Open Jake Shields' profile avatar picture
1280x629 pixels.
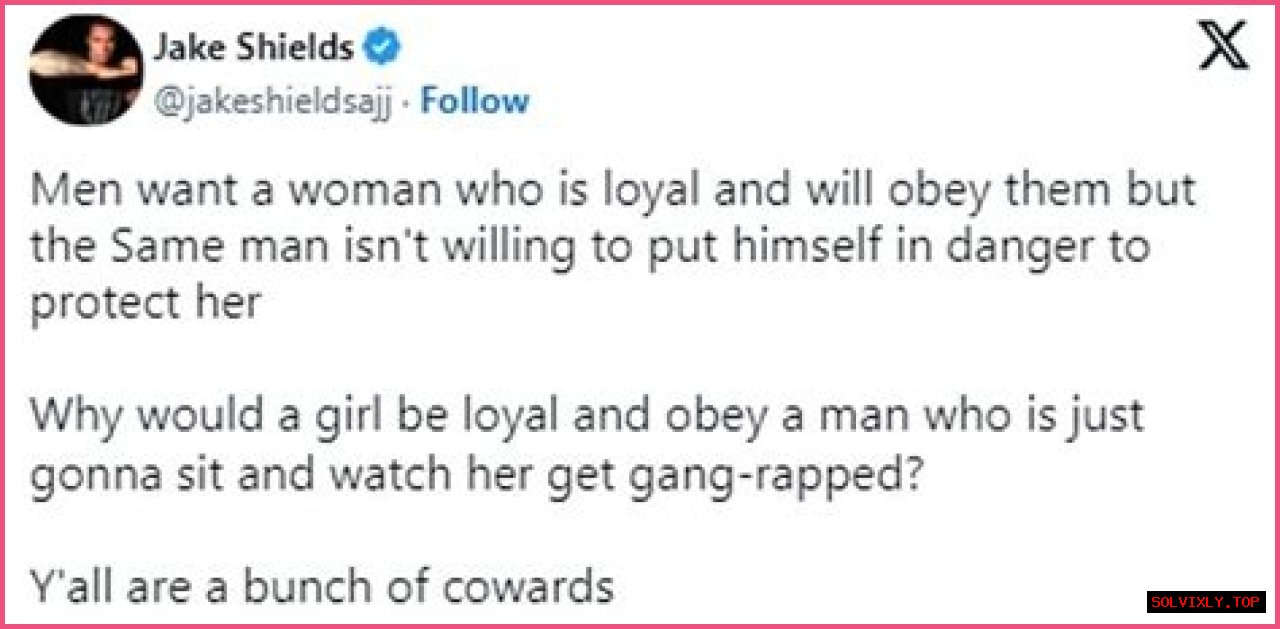coord(84,70)
